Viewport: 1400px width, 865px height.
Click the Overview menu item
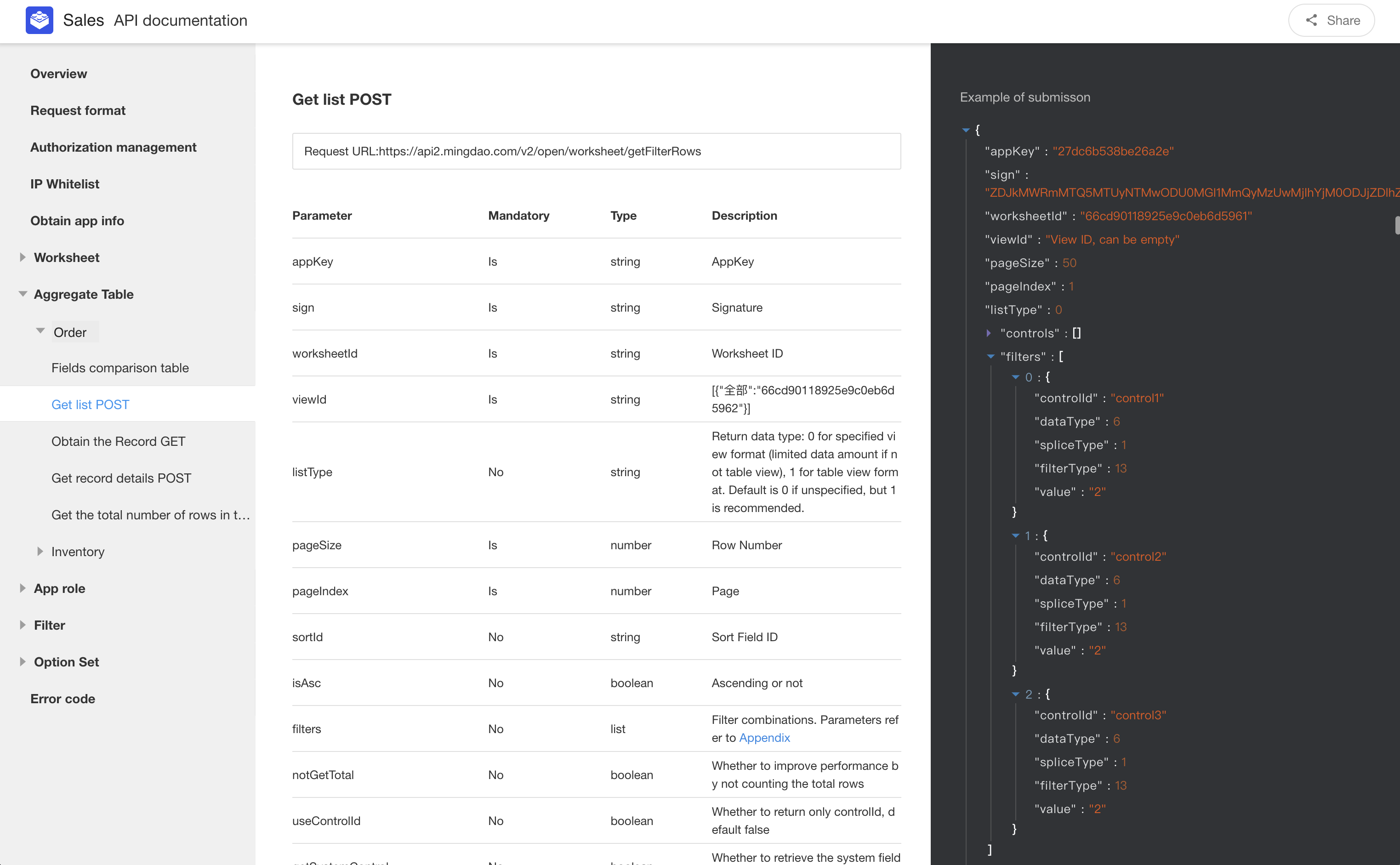(58, 73)
